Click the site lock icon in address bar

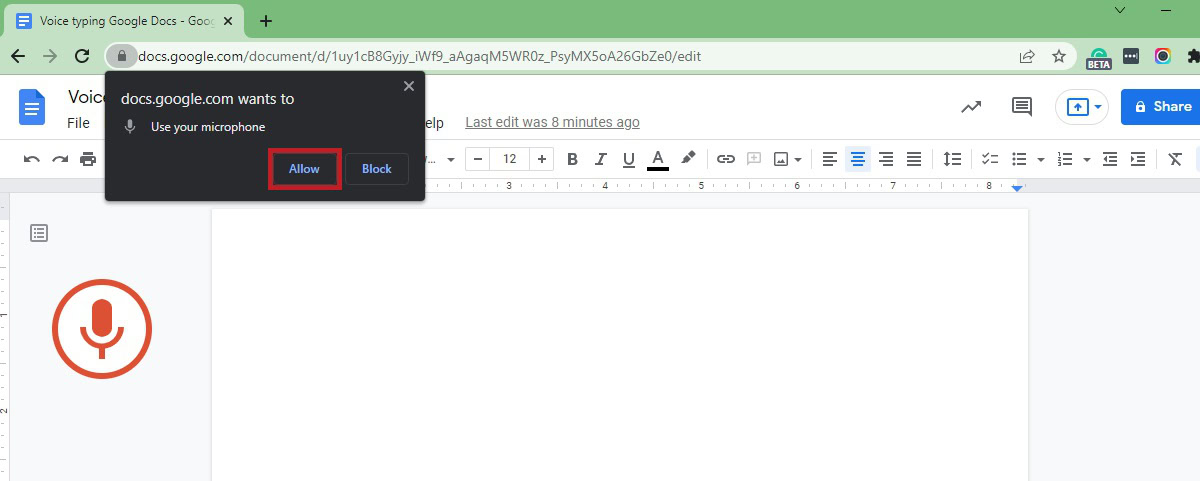[x=122, y=56]
